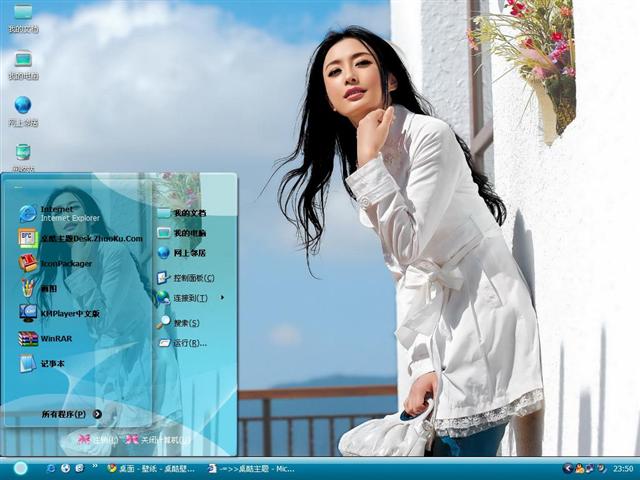
Task: Open 网上邻居 in Start menu right pane
Action: 182,253
